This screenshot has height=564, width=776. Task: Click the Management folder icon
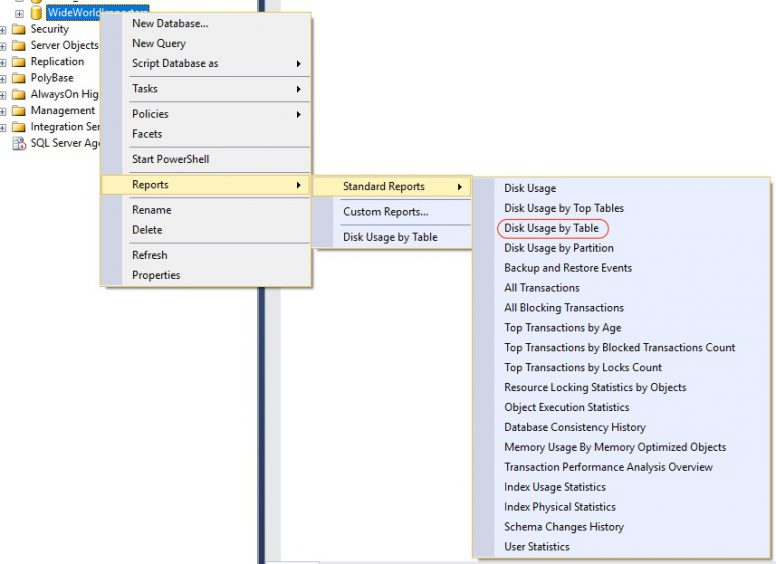point(18,111)
